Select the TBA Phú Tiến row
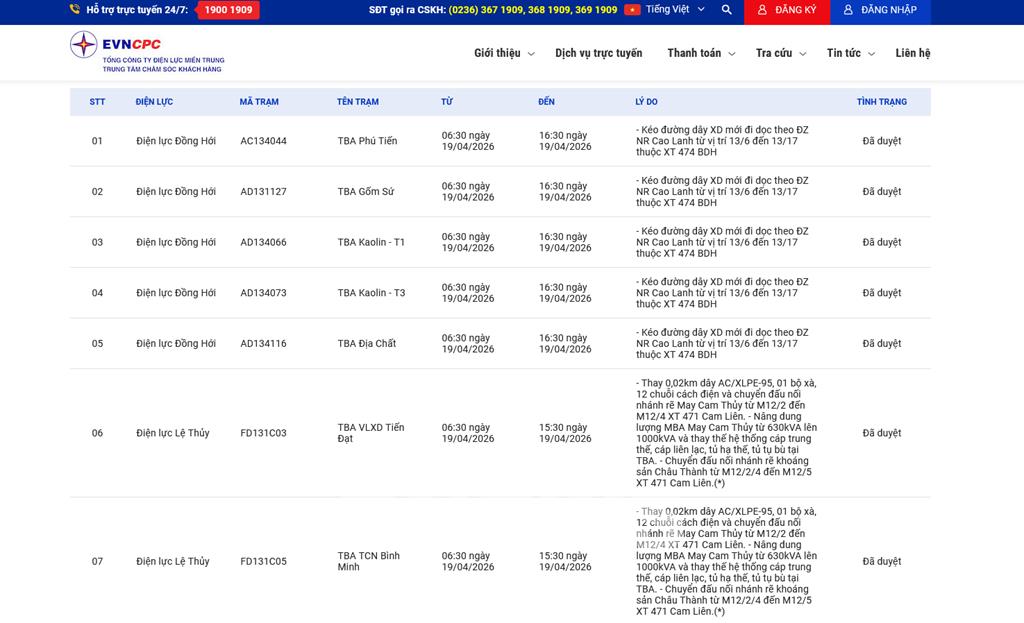This screenshot has height=623, width=1024. (367, 141)
